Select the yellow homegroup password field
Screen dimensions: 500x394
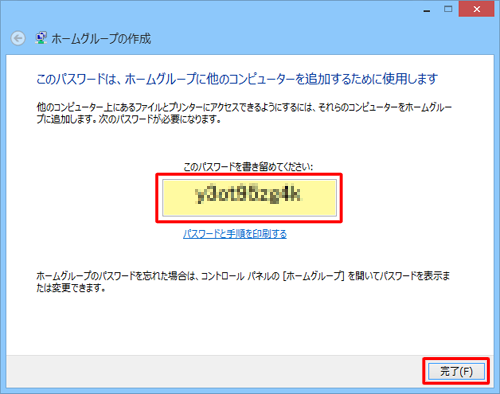(249, 198)
